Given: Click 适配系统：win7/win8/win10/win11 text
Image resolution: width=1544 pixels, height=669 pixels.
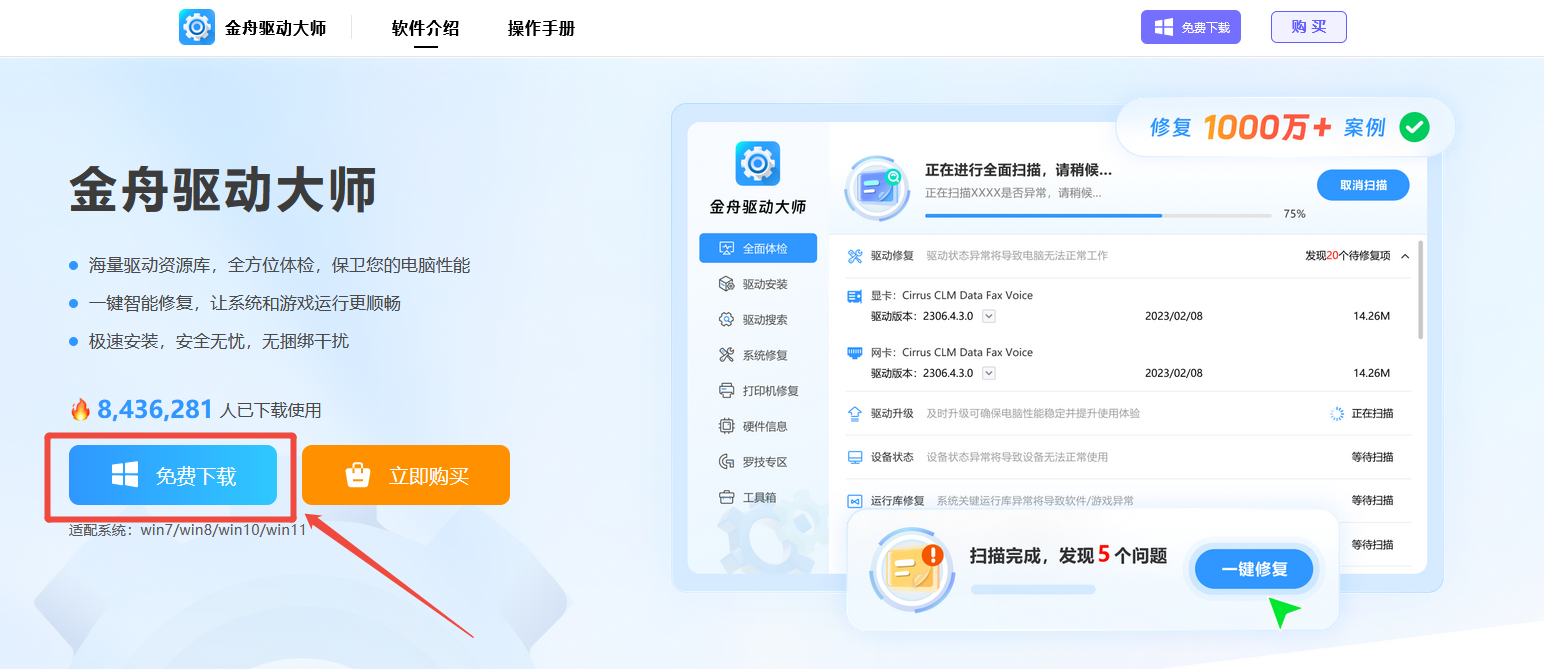Looking at the screenshot, I should click(188, 529).
